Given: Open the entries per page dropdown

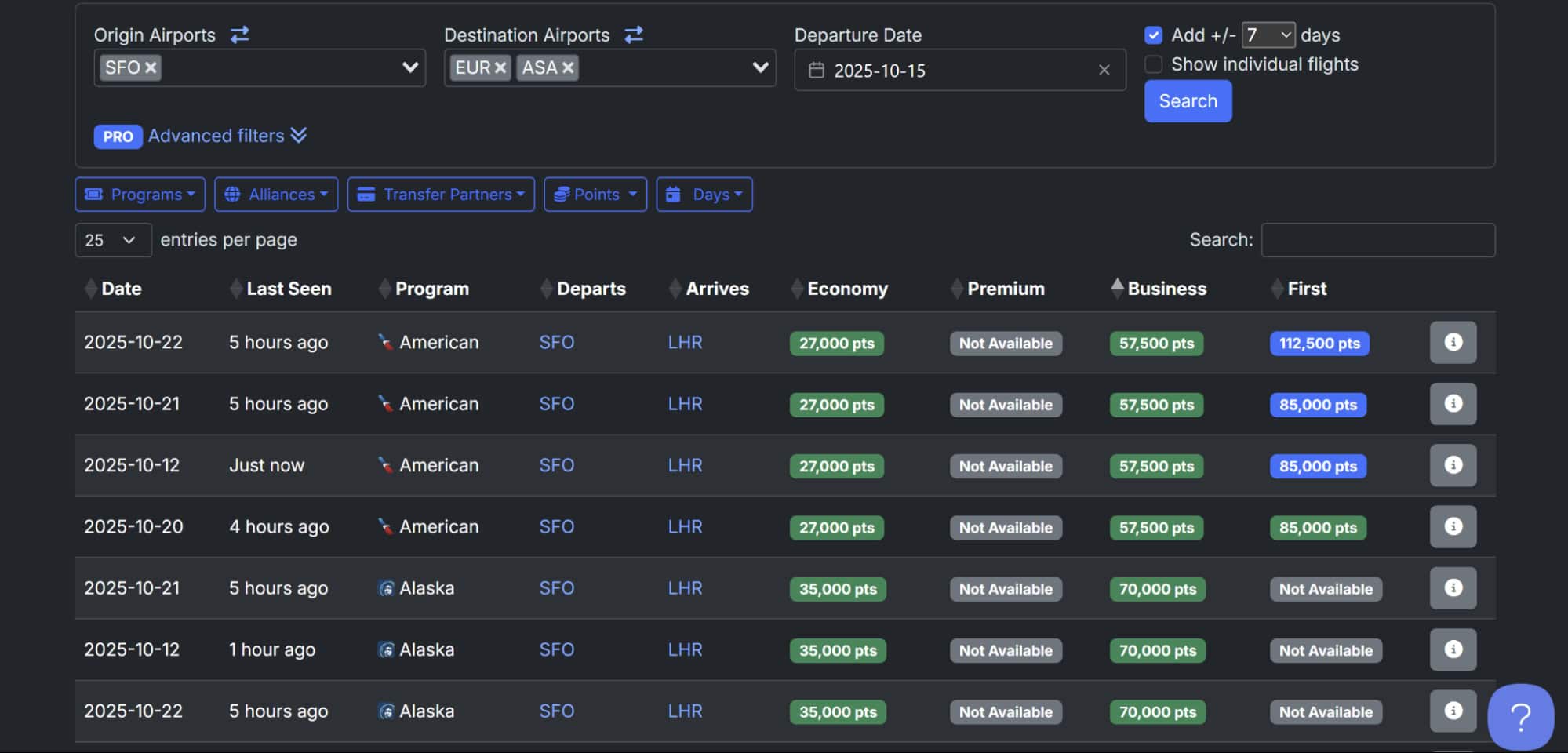Looking at the screenshot, I should (112, 240).
